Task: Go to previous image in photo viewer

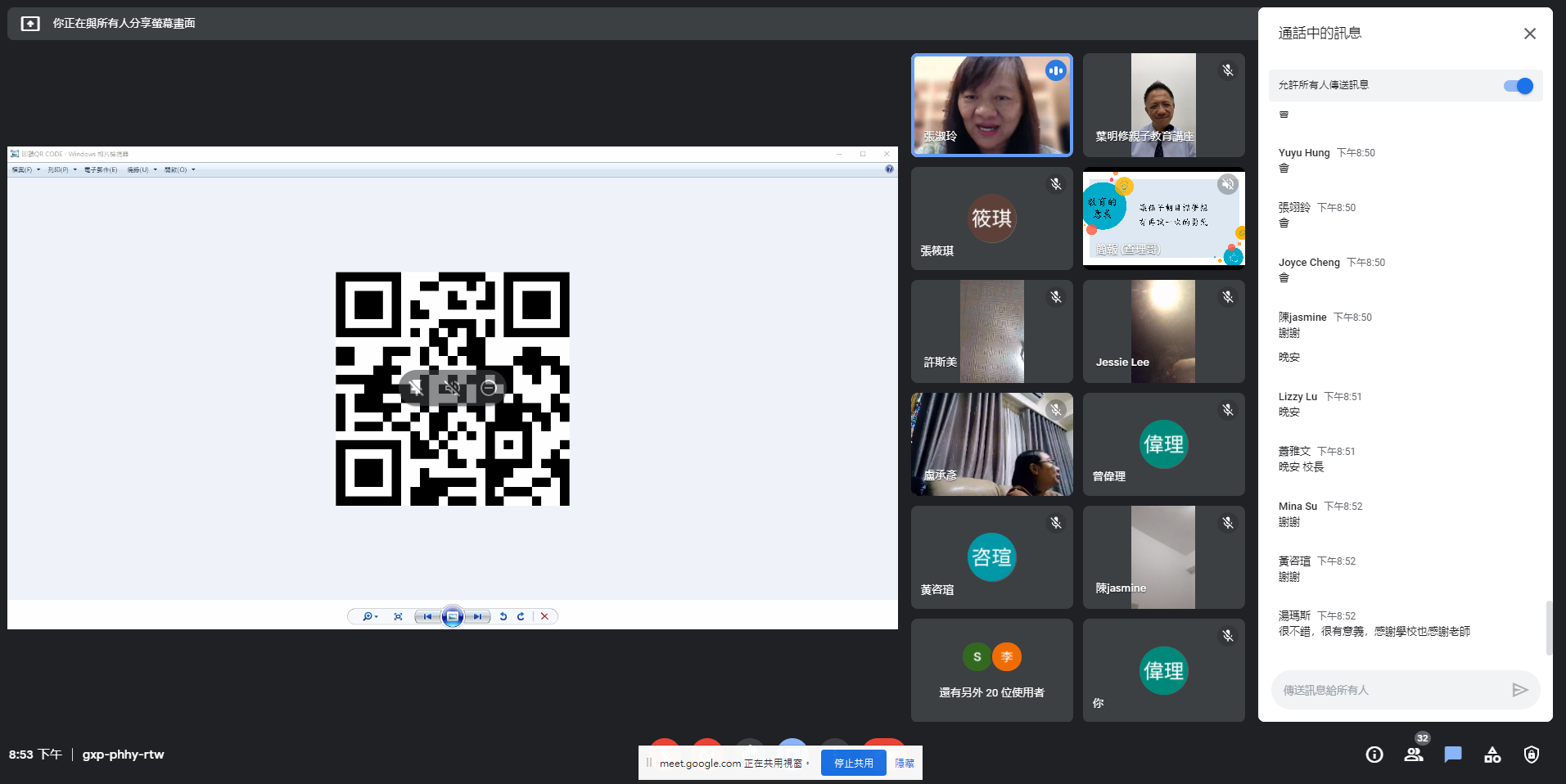Action: click(427, 616)
